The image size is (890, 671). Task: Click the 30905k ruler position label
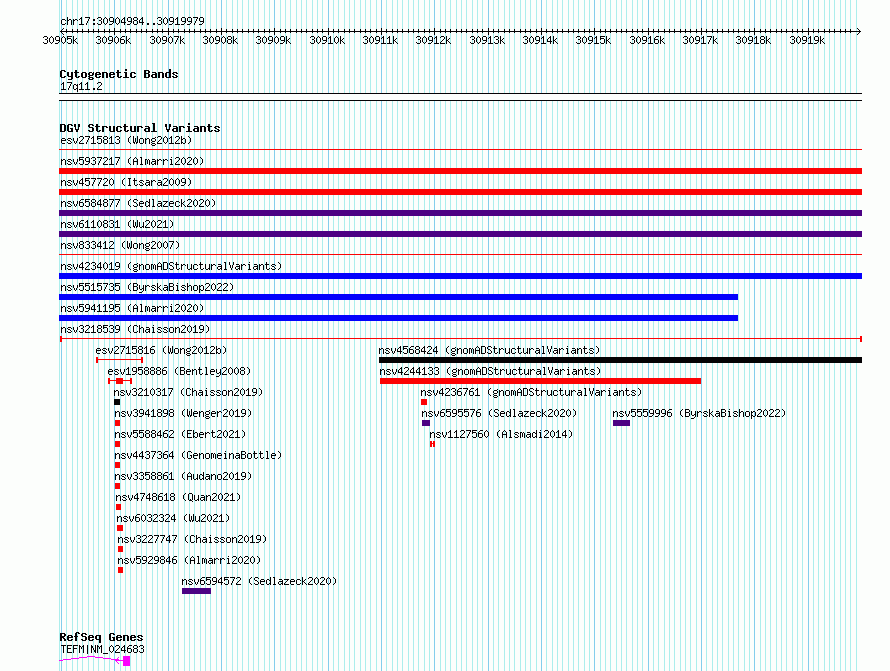(x=60, y=40)
